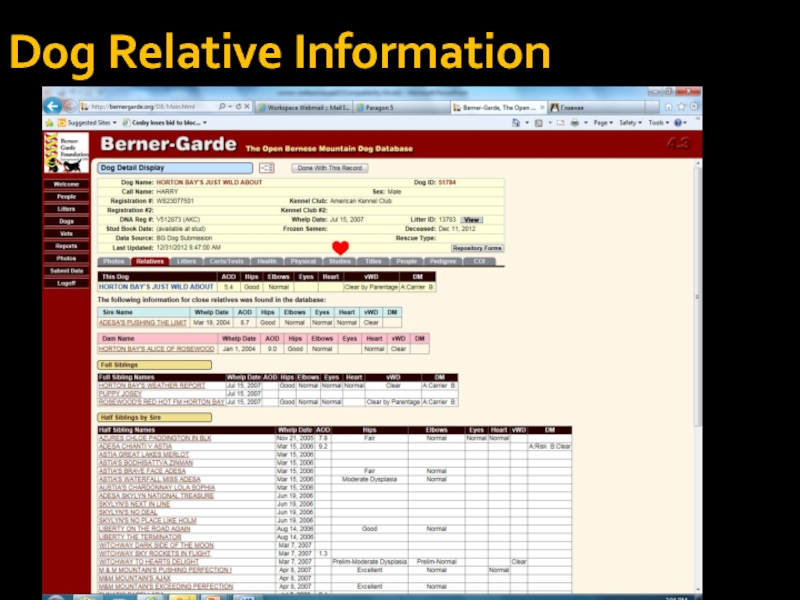Open the browser gear tools icon
The image size is (800, 600).
point(694,107)
